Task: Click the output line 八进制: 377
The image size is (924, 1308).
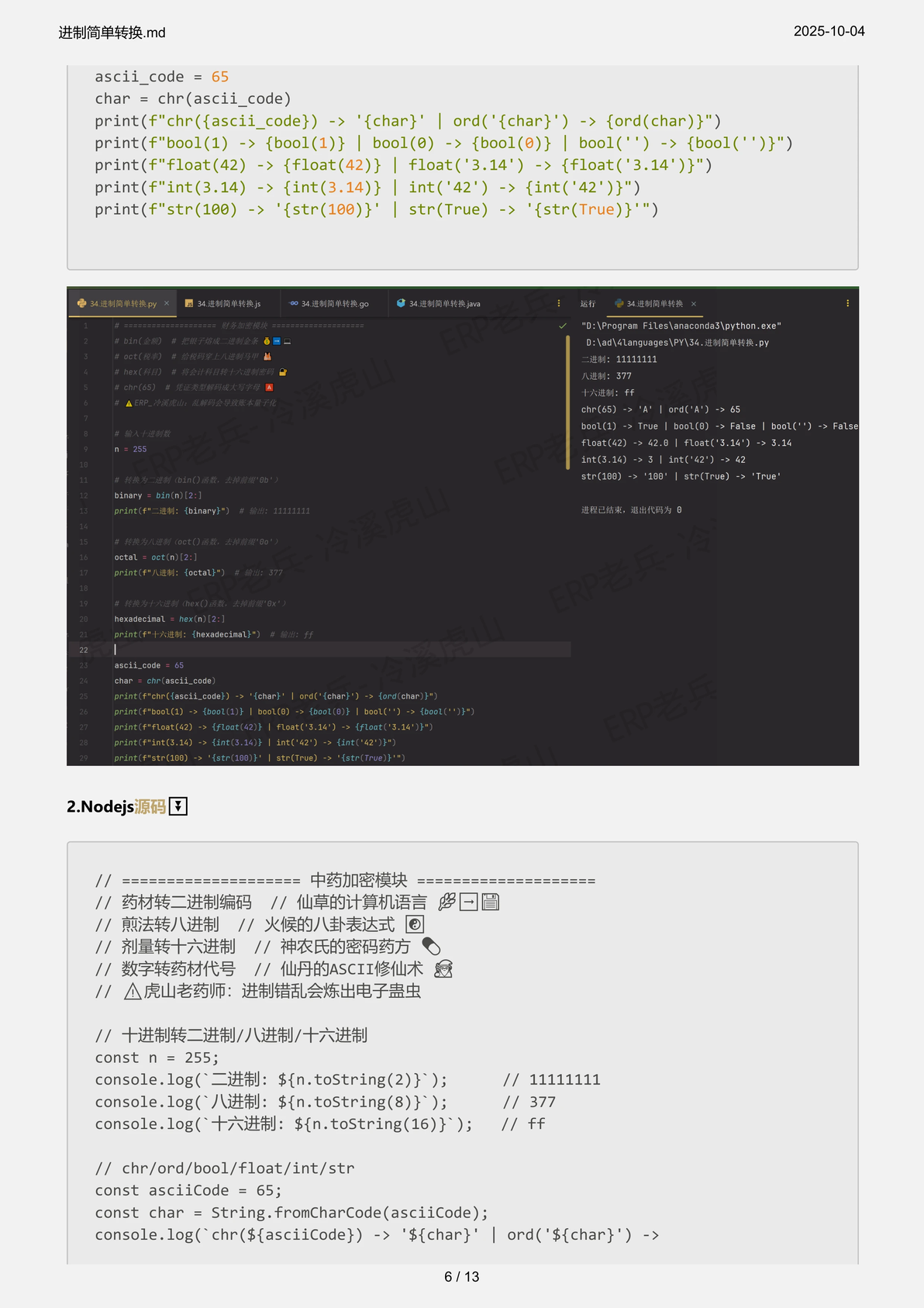Action: [x=606, y=376]
